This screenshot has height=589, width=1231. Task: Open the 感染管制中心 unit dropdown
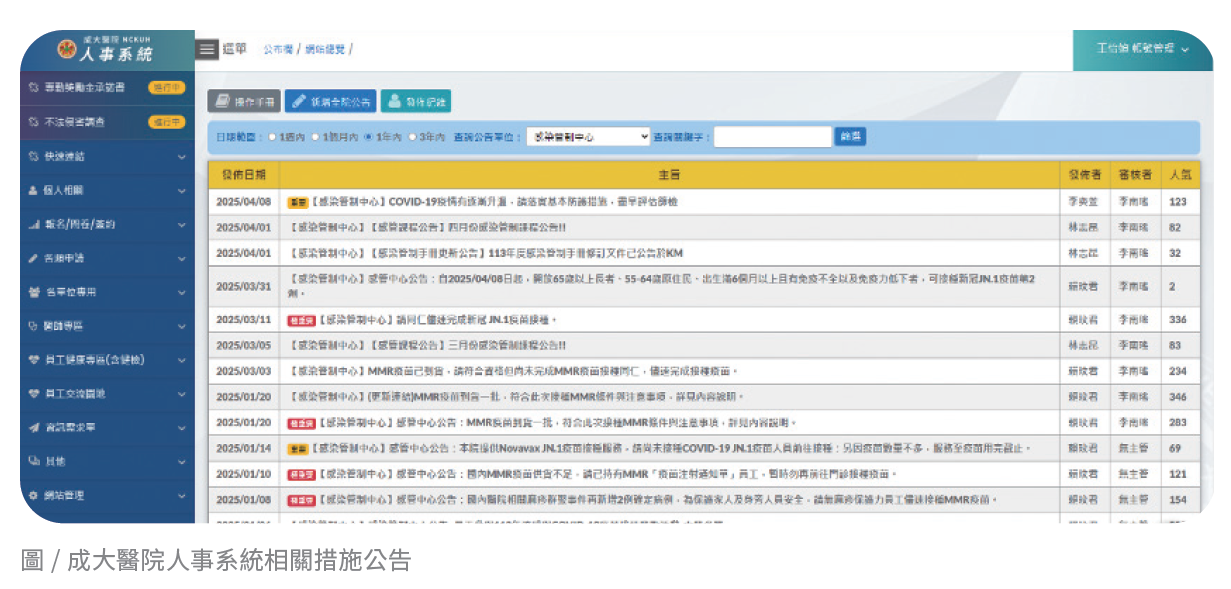588,137
